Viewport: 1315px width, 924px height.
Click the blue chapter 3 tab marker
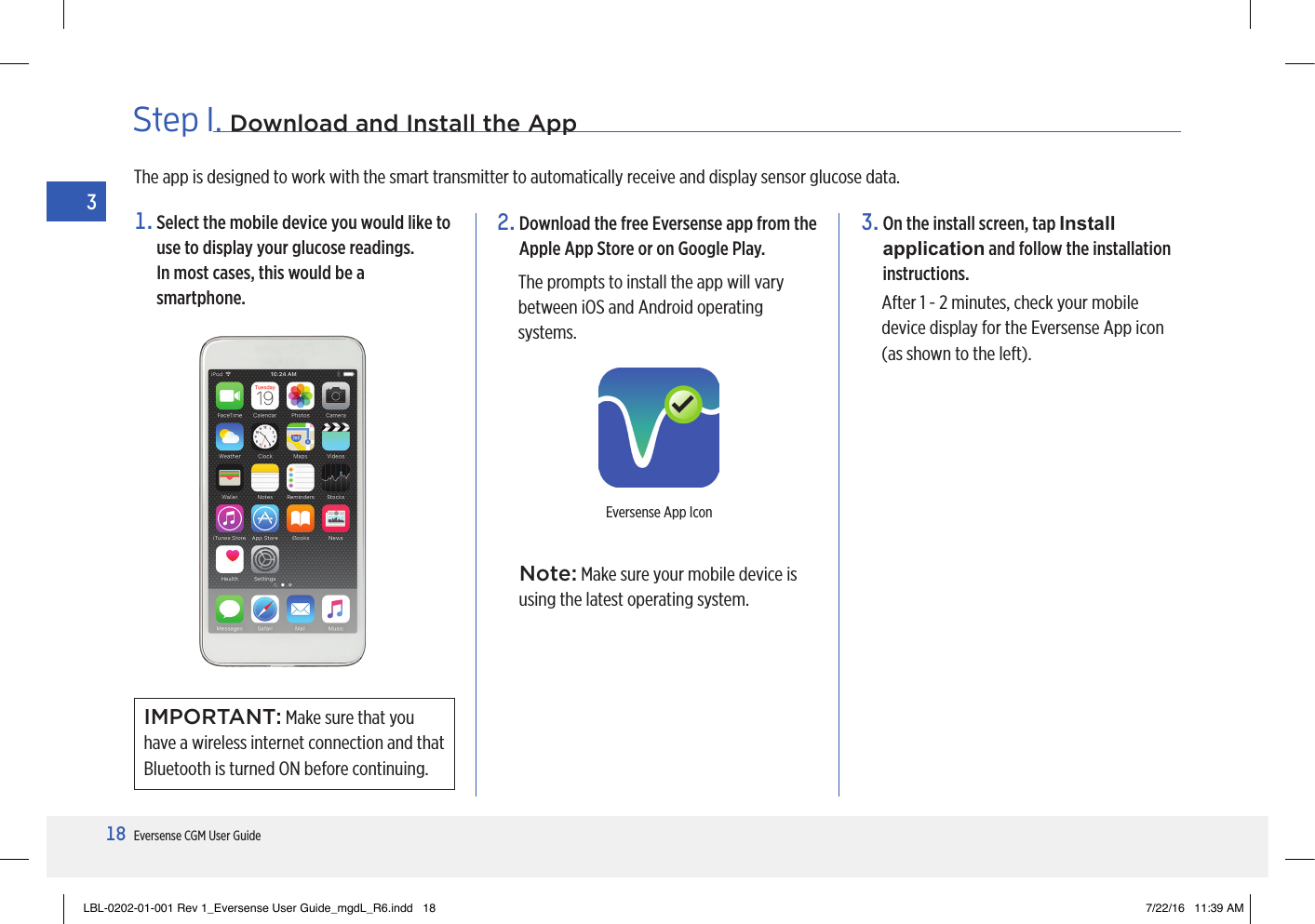76,202
